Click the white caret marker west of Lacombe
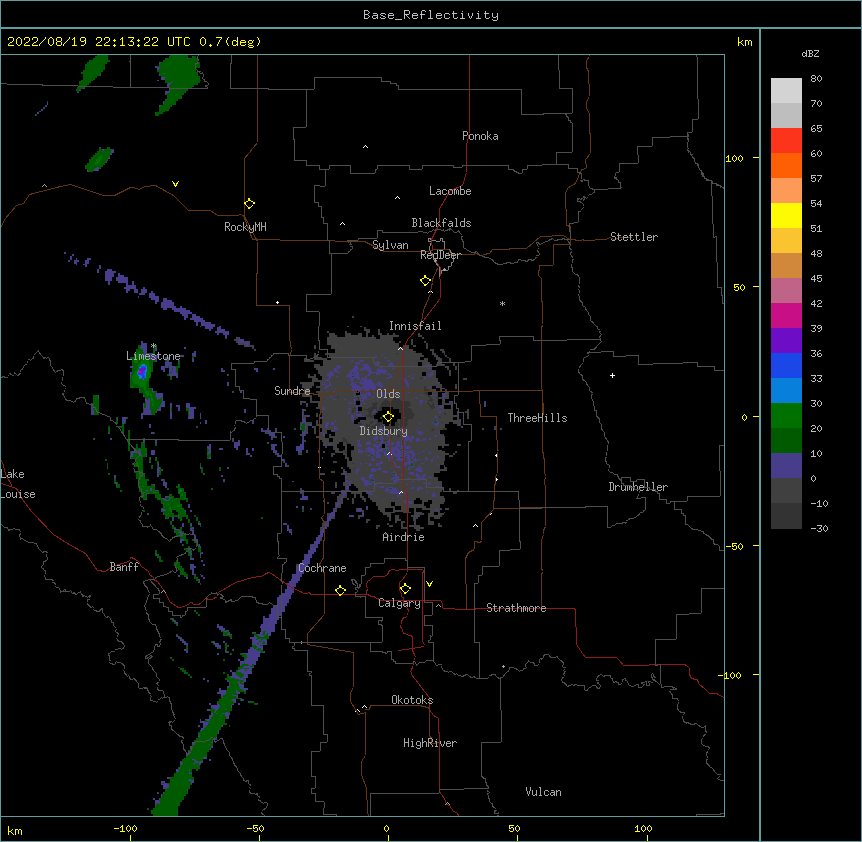This screenshot has height=842, width=862. pos(397,197)
